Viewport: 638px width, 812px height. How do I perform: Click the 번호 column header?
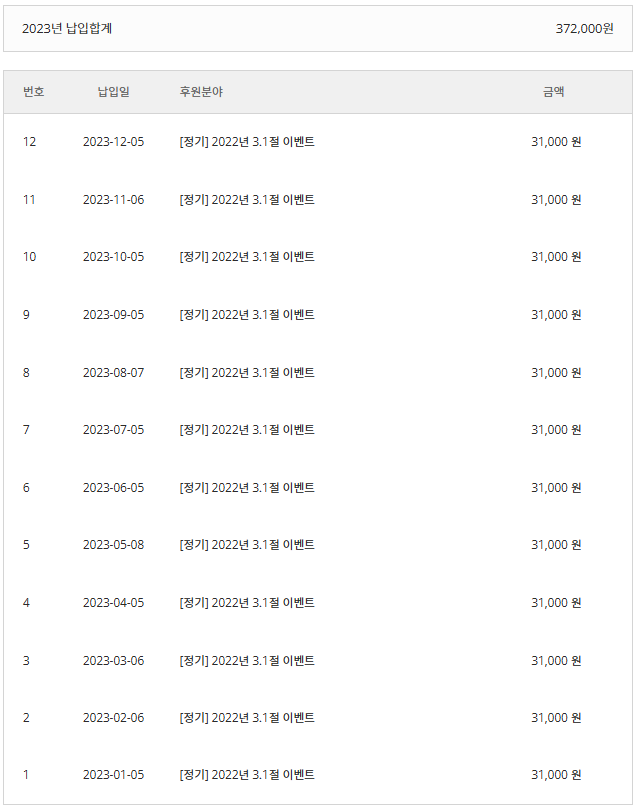click(x=34, y=92)
